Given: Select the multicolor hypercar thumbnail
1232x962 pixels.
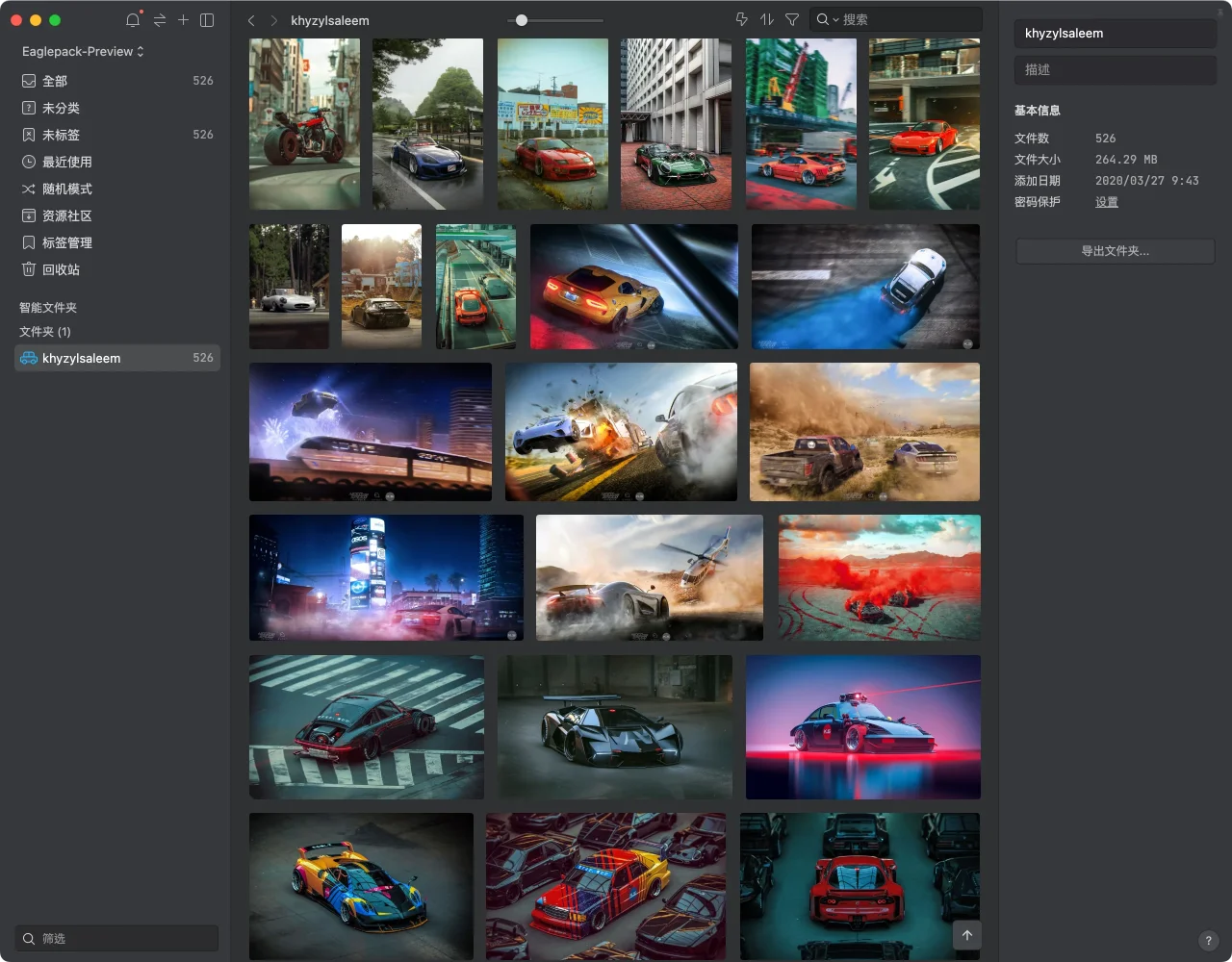Looking at the screenshot, I should coord(361,886).
